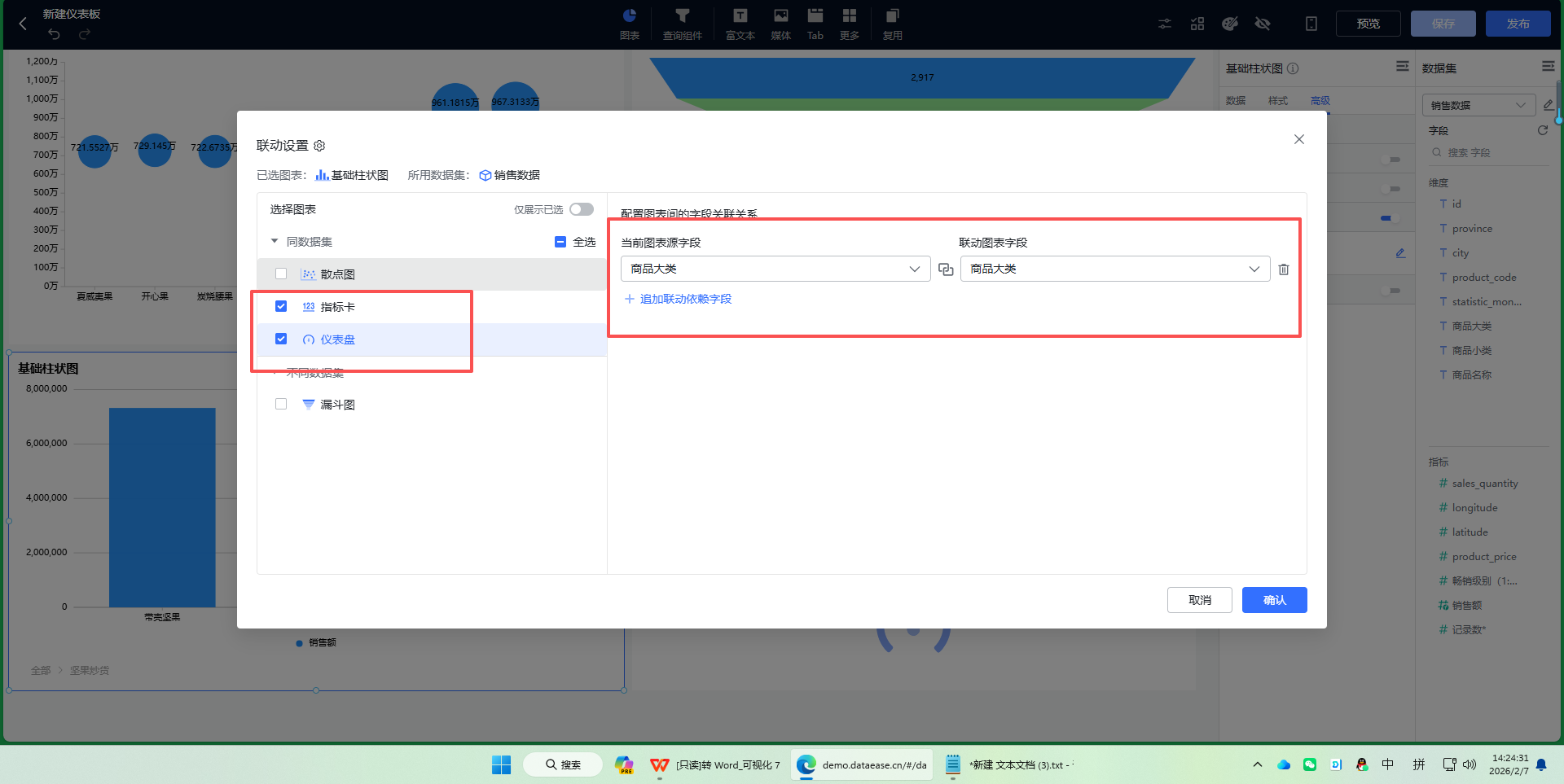Image resolution: width=1564 pixels, height=784 pixels.
Task: Confirm linkage settings with 确认 button
Action: point(1274,600)
